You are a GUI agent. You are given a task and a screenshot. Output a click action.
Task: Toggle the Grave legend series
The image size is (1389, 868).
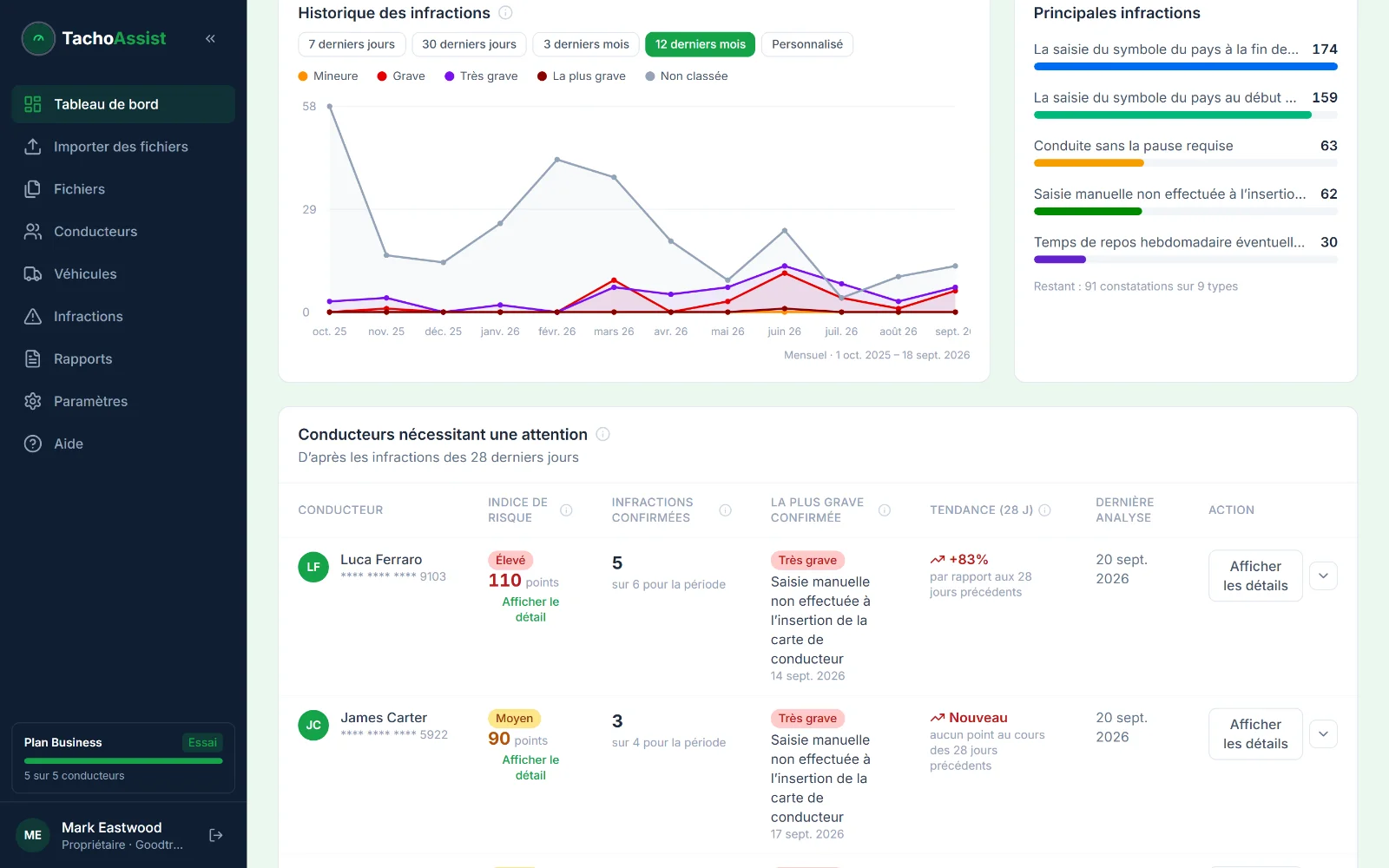pyautogui.click(x=401, y=76)
